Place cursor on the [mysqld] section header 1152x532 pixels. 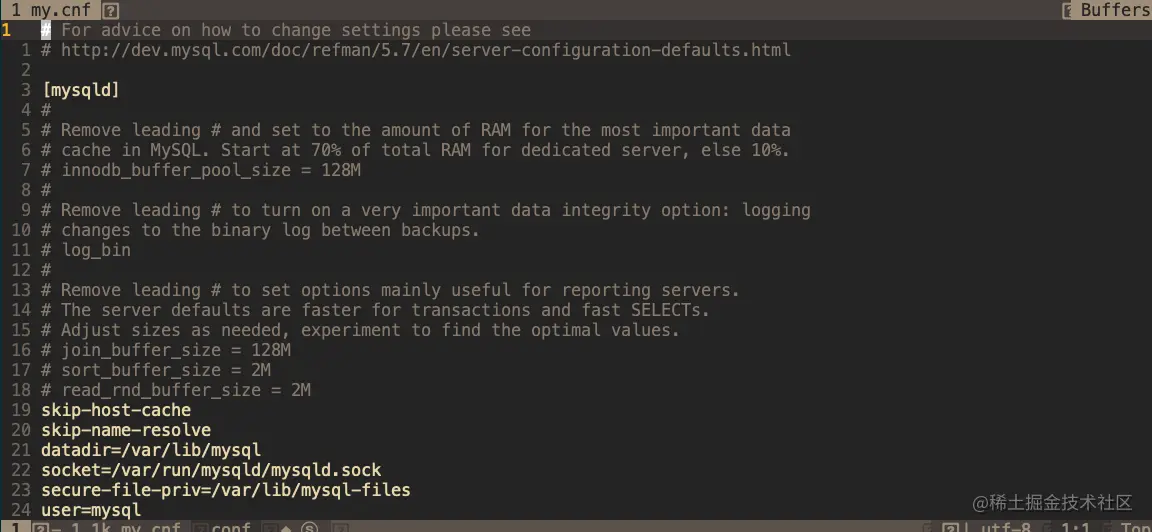coord(81,90)
